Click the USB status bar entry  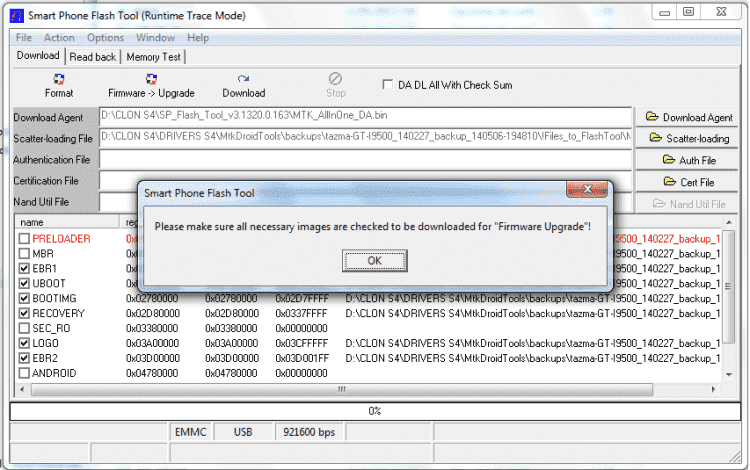pyautogui.click(x=243, y=432)
